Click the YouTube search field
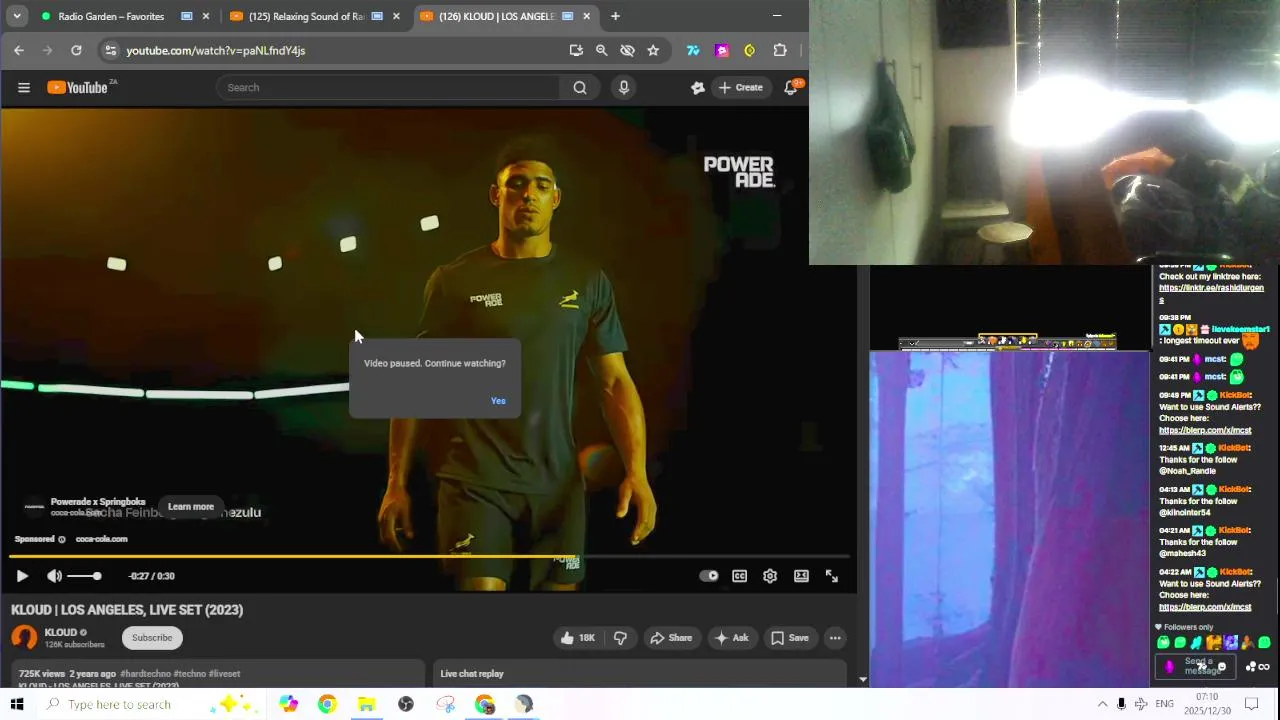 [390, 87]
